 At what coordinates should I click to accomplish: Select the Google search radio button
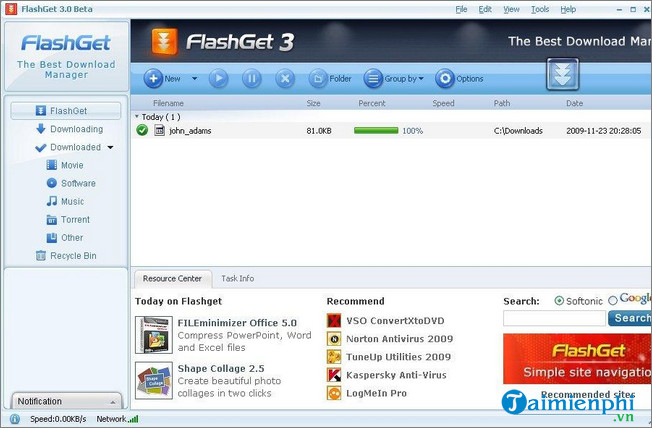pos(612,301)
